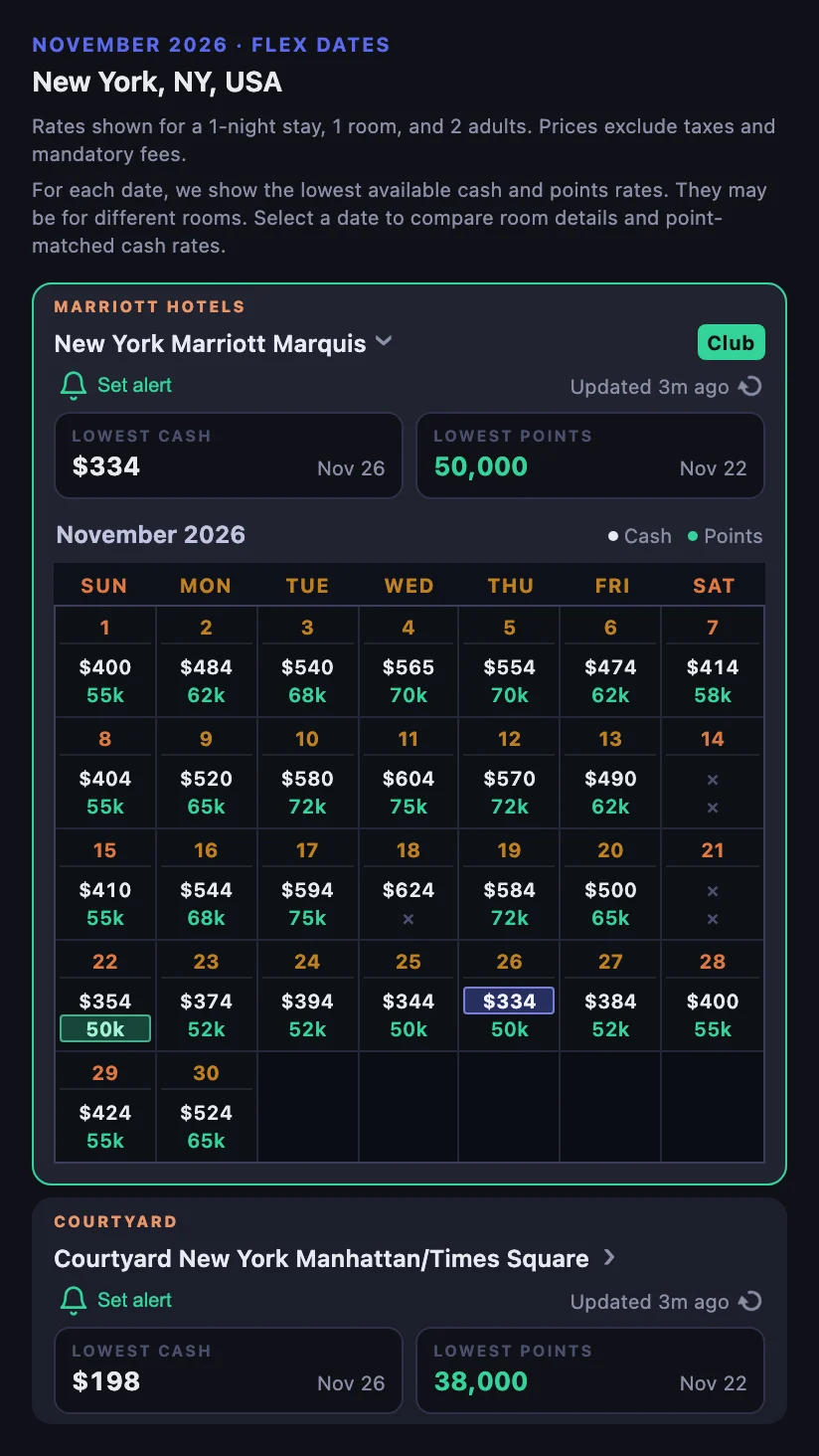Select November 1 with $400 rate

[x=105, y=661]
